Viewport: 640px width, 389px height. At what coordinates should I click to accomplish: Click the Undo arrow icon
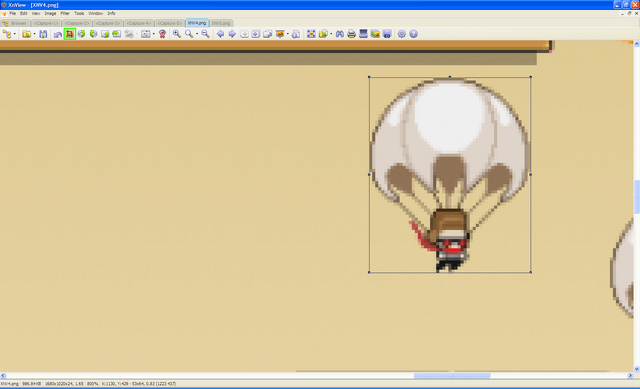tap(58, 34)
